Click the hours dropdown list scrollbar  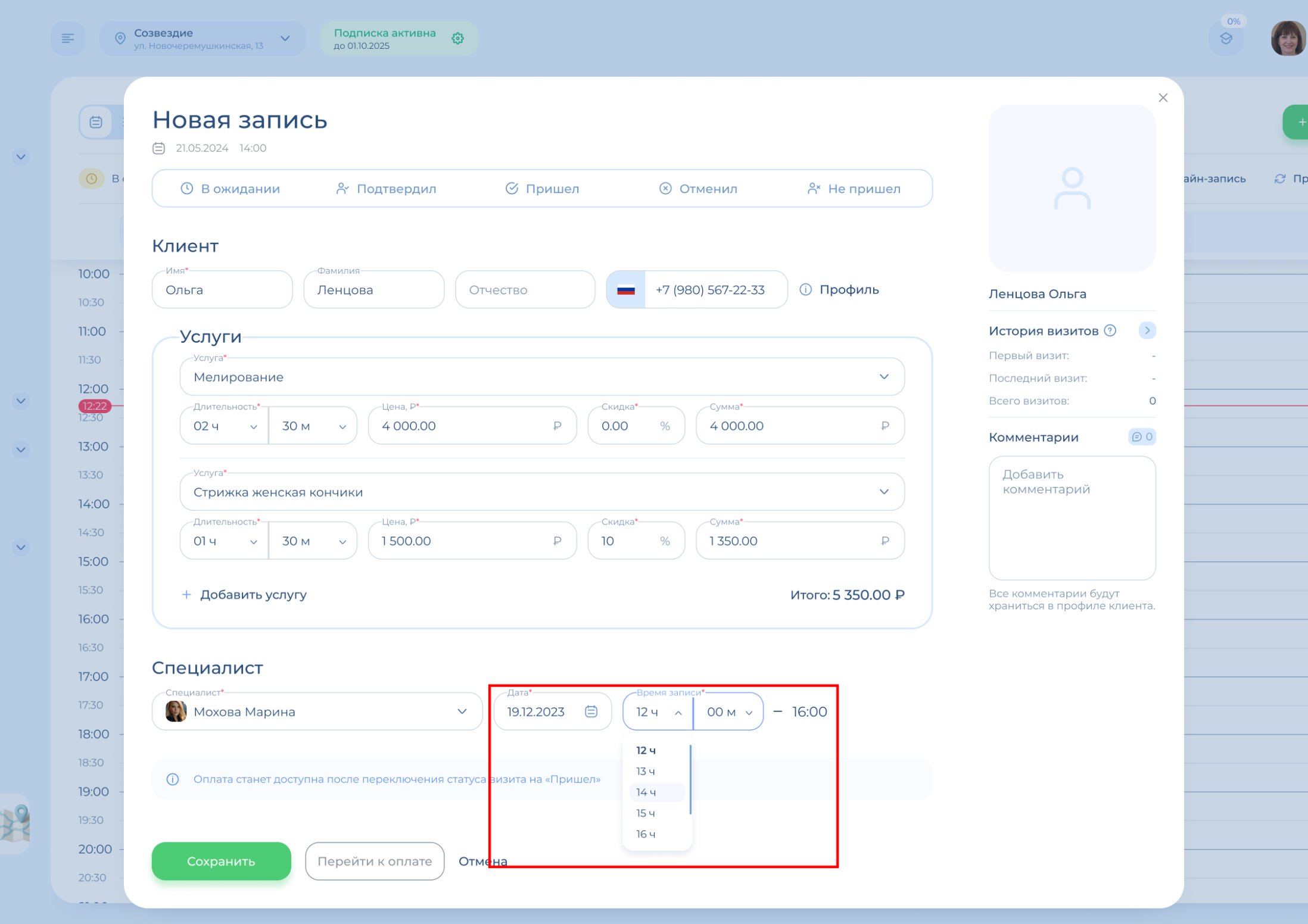(690, 779)
